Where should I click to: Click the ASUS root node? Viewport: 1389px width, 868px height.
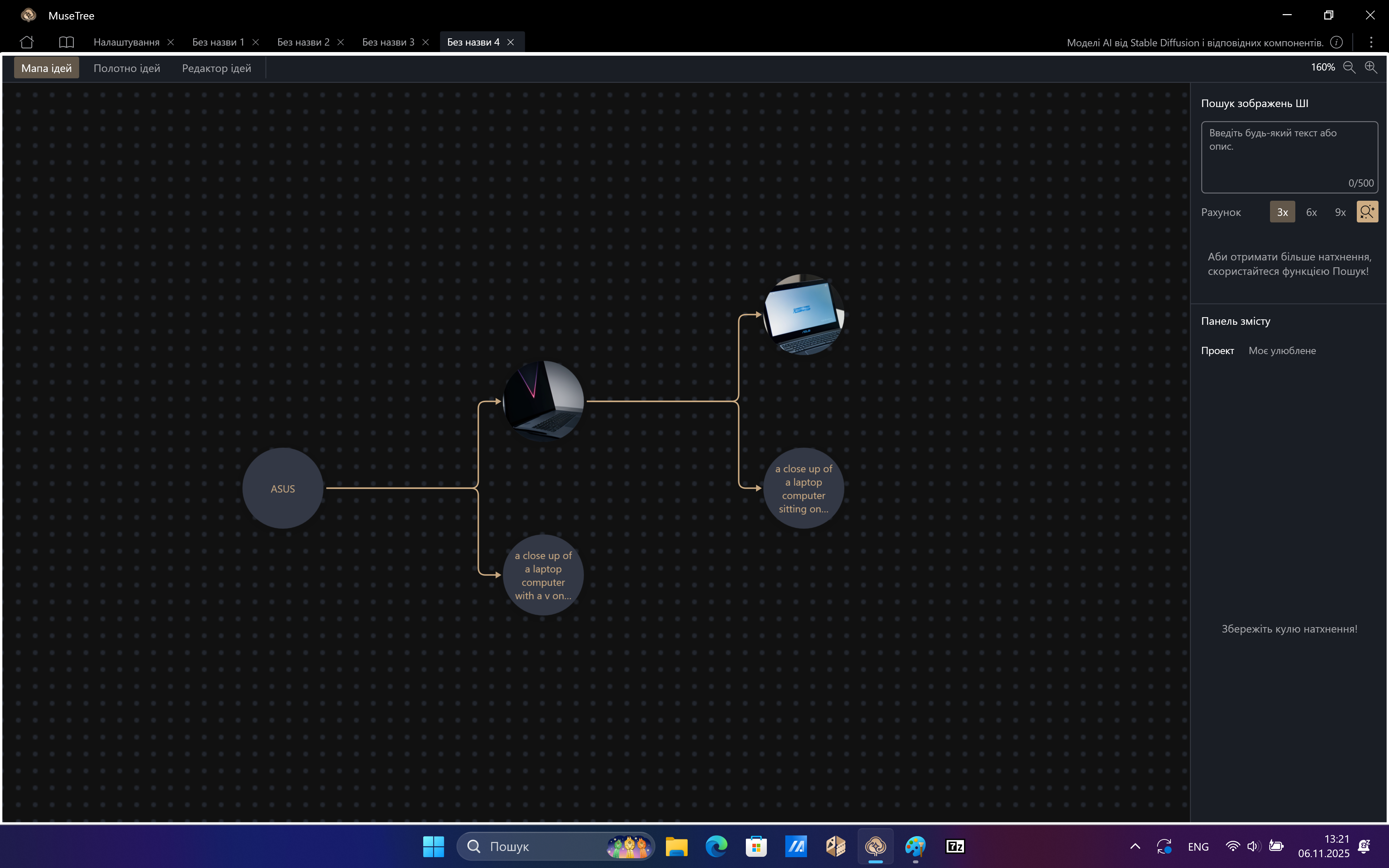283,489
